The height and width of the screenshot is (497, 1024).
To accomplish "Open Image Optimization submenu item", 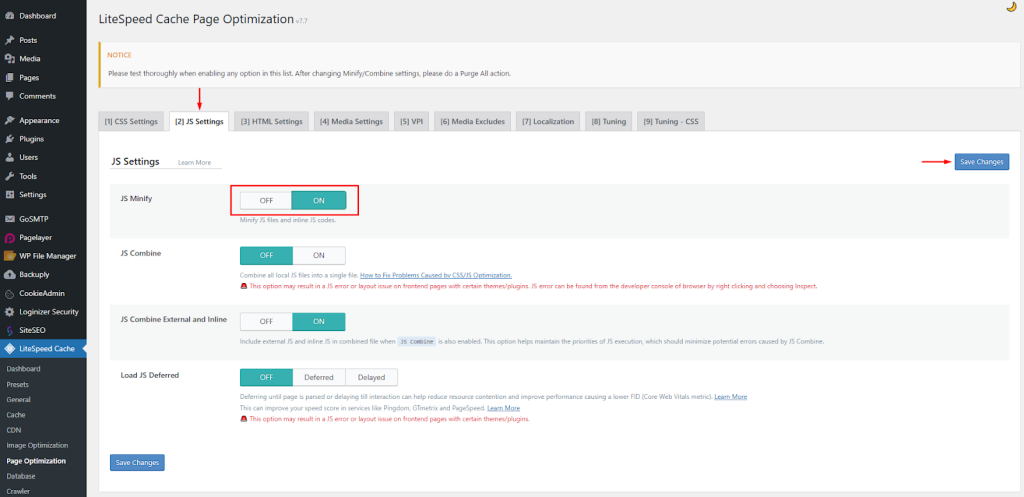I will coord(37,445).
